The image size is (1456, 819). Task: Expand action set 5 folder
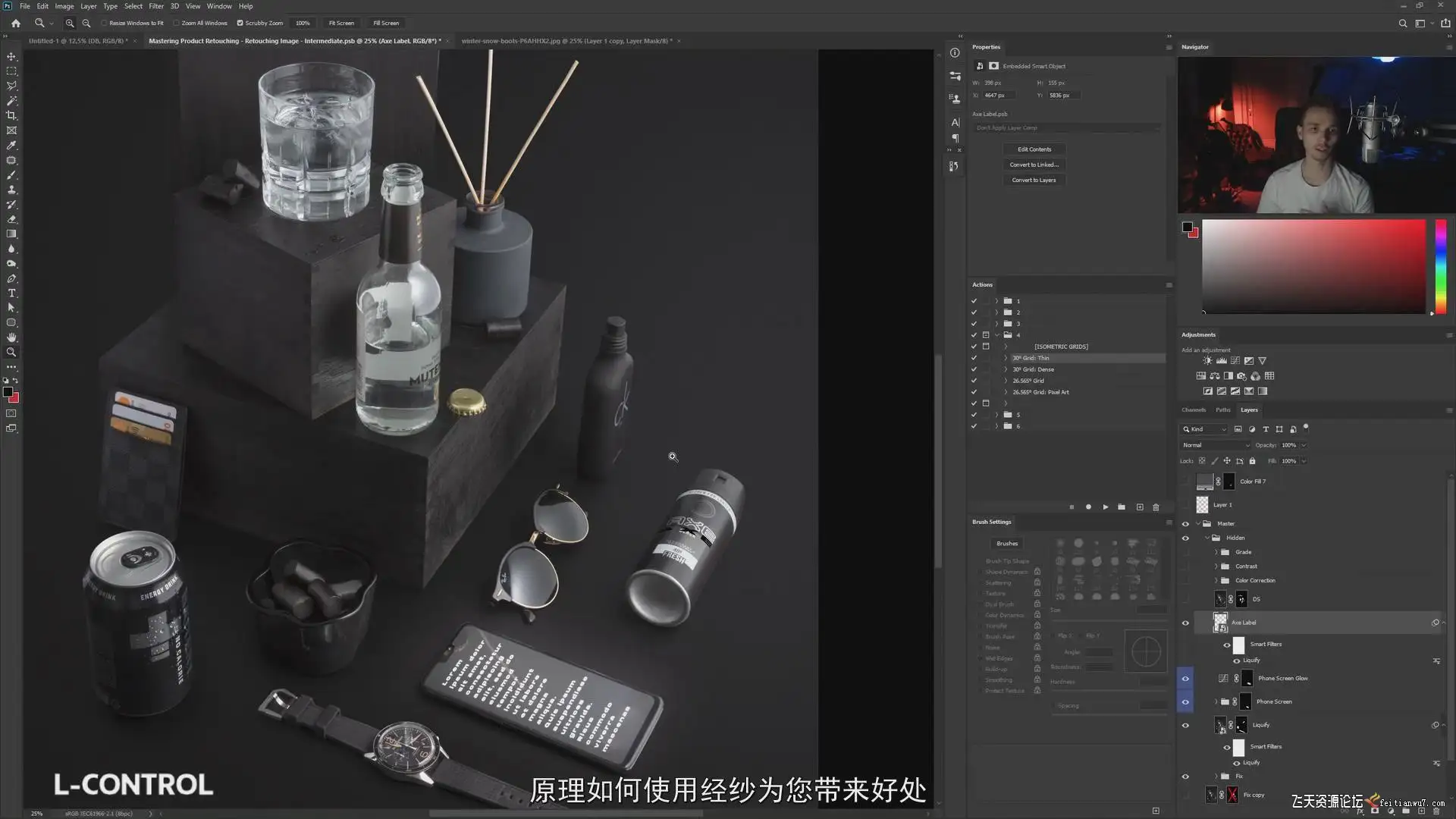[996, 415]
